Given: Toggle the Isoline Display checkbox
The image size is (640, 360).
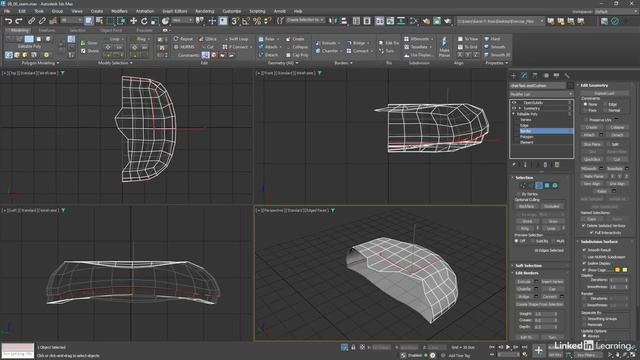Looking at the screenshot, I should [584, 264].
